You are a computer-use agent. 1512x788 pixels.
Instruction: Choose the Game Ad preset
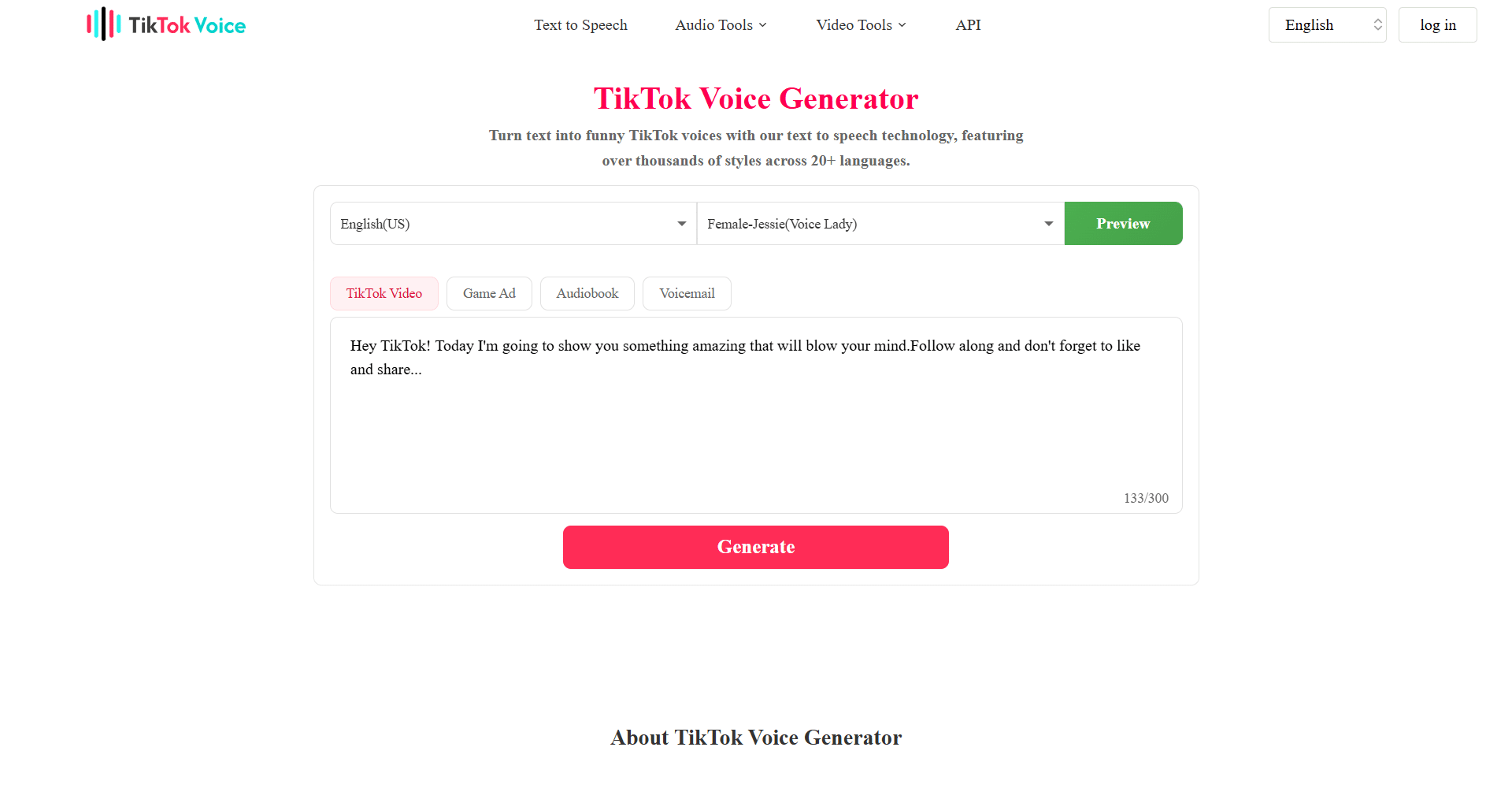(489, 294)
